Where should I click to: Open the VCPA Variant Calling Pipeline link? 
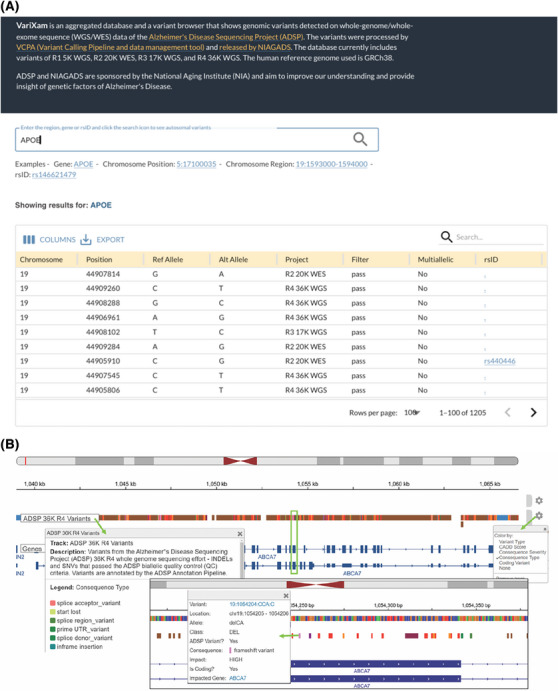pos(110,47)
